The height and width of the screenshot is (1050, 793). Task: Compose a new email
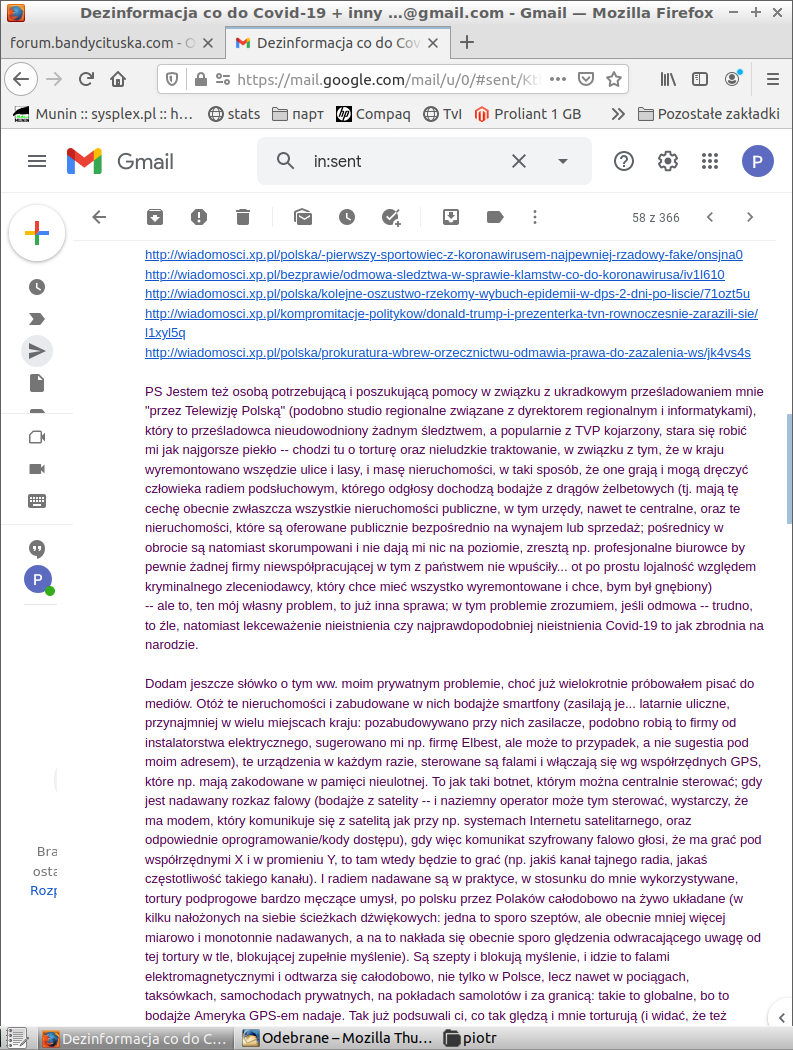(37, 233)
